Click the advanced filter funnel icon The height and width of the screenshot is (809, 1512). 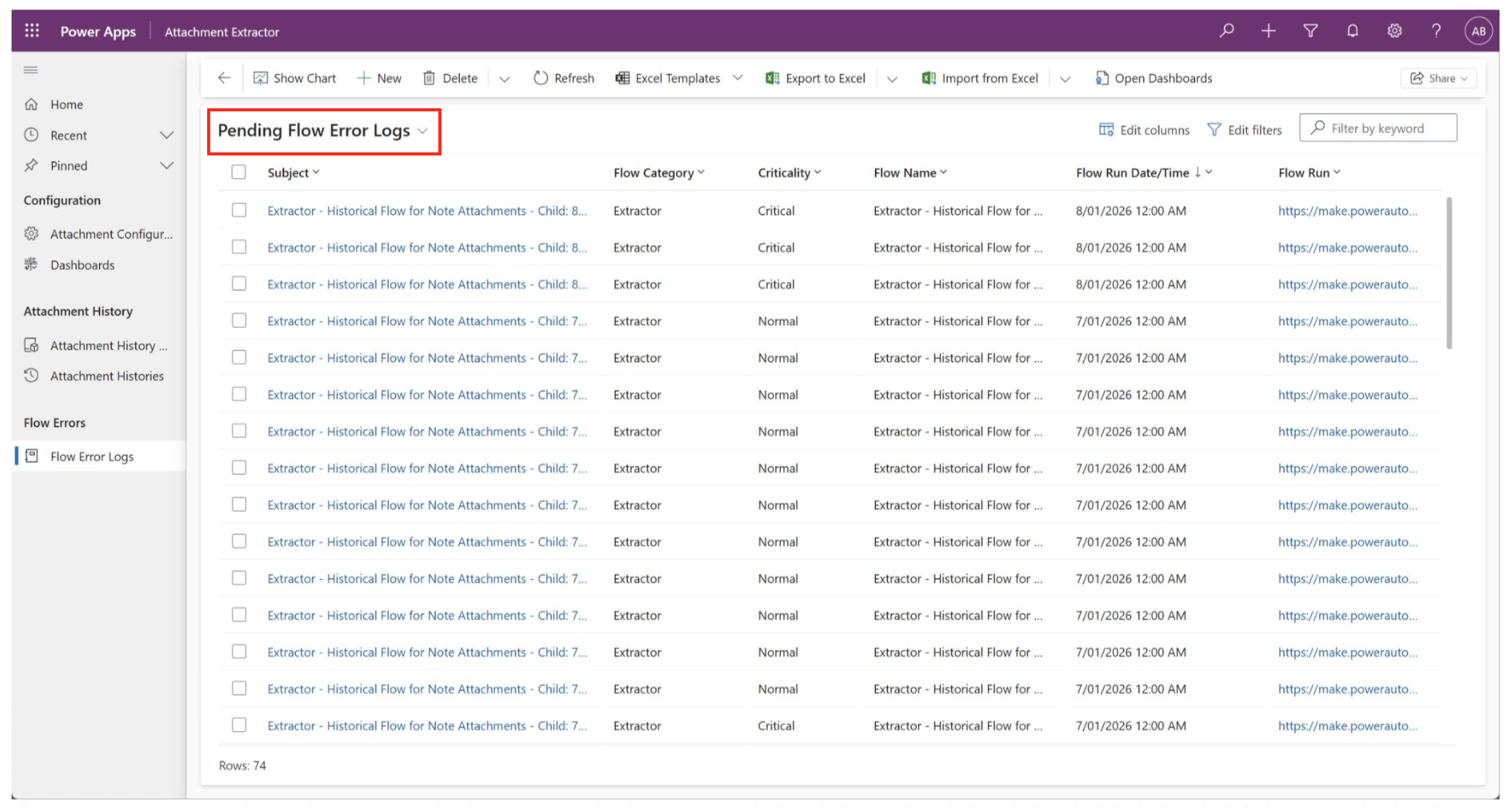pos(1310,31)
